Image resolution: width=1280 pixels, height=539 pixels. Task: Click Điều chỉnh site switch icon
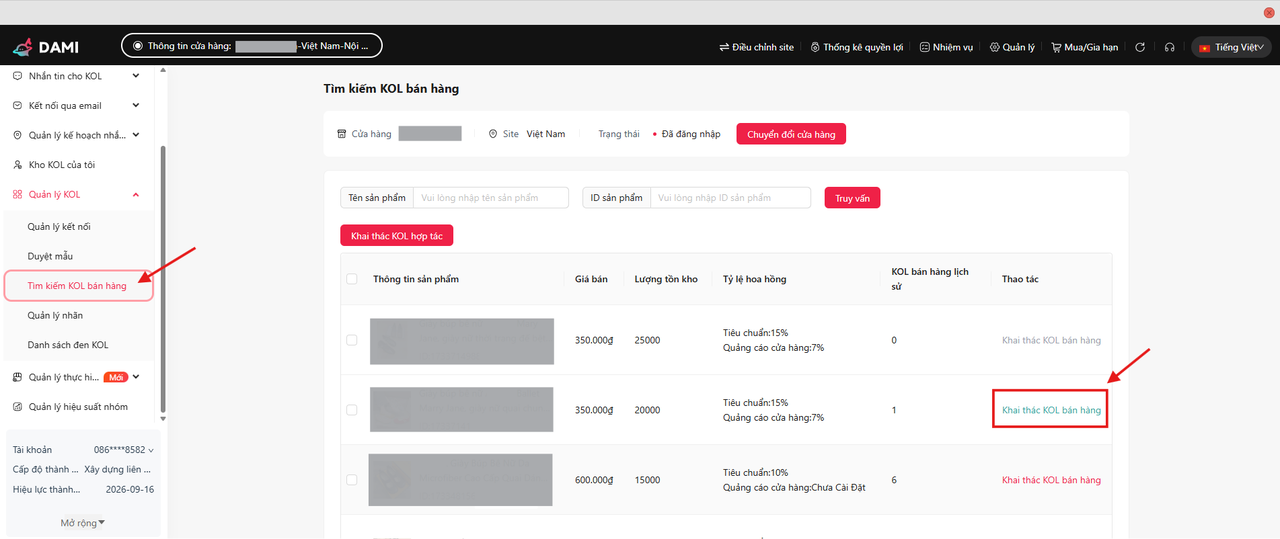click(x=724, y=47)
